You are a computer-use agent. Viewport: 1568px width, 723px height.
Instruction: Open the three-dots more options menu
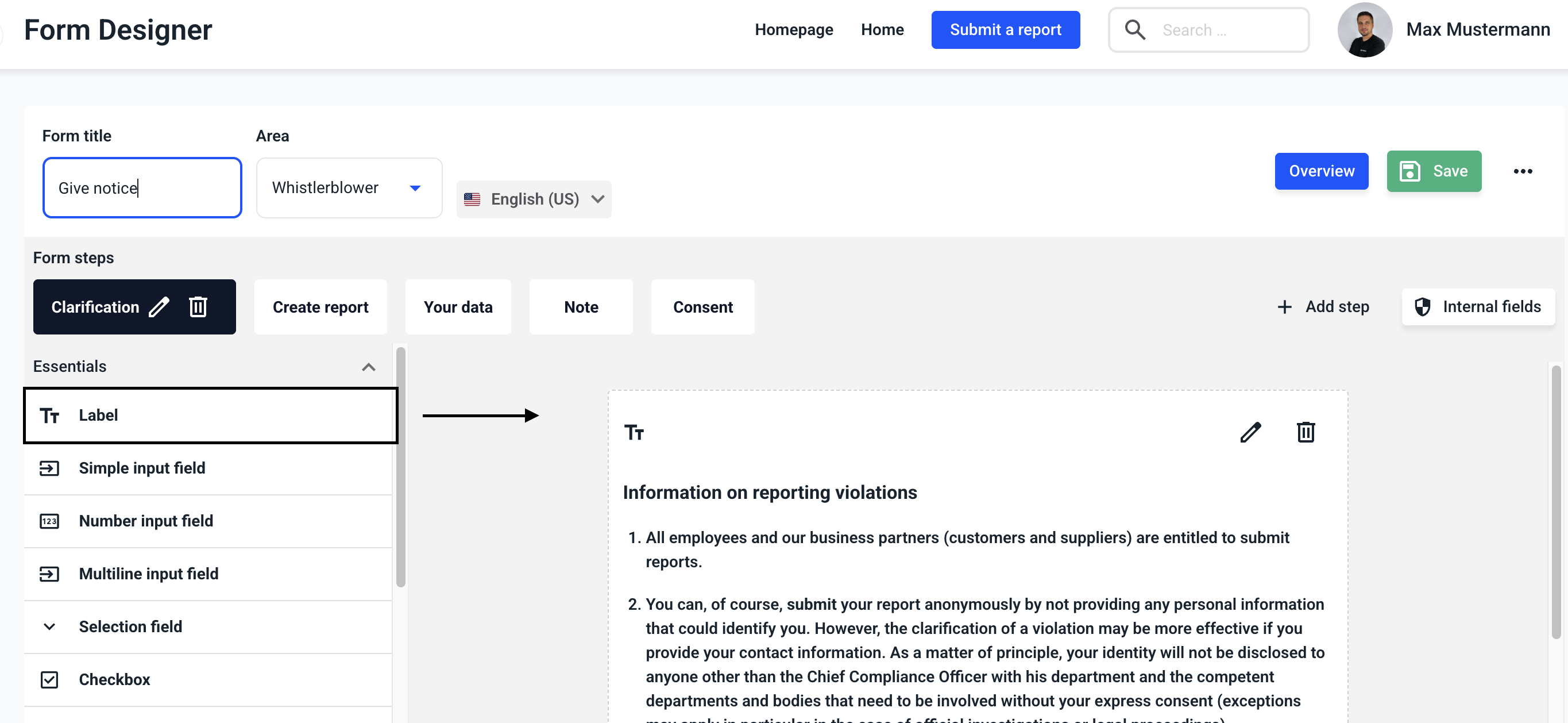(x=1523, y=171)
